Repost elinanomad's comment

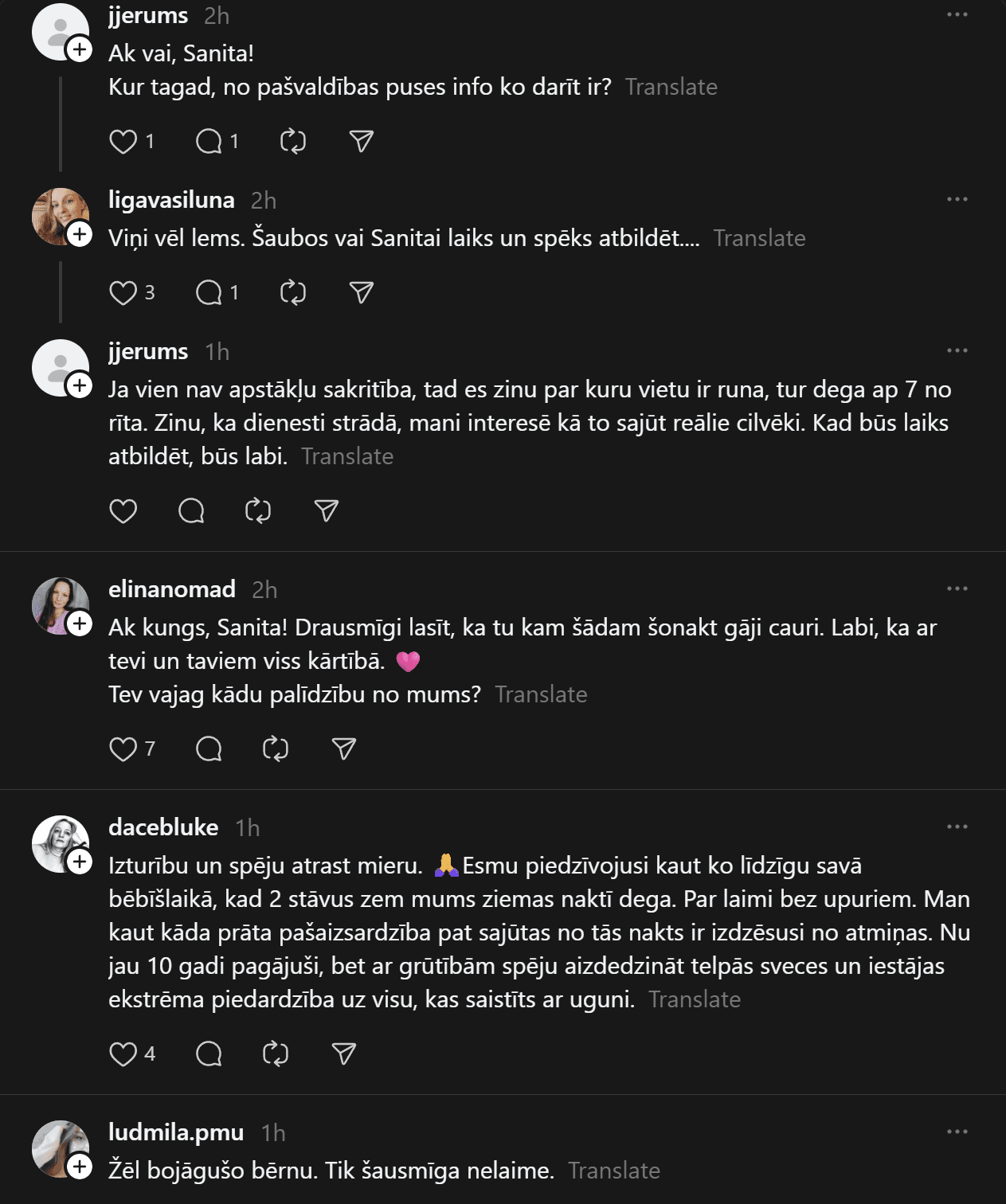point(276,749)
